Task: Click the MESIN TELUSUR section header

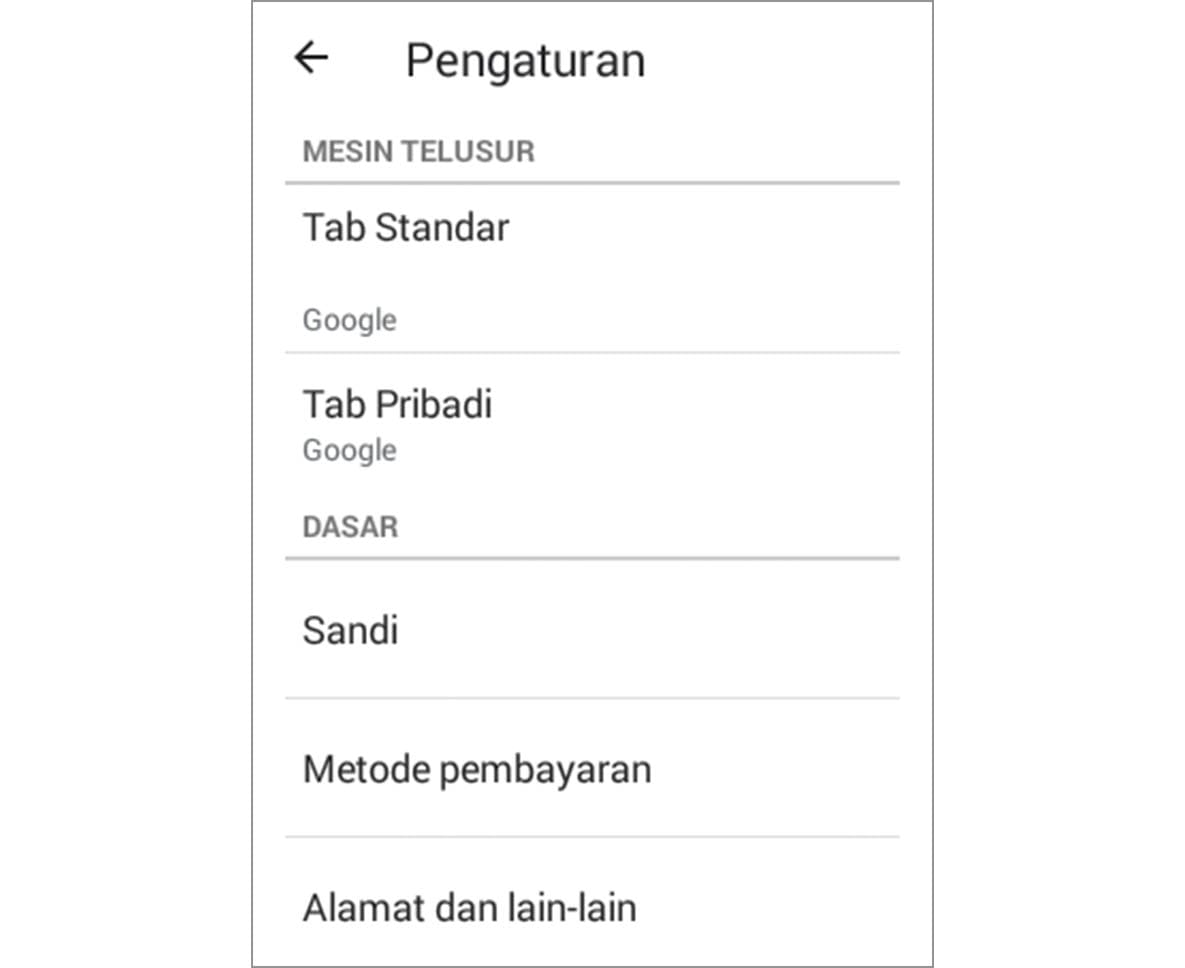Action: tap(418, 152)
